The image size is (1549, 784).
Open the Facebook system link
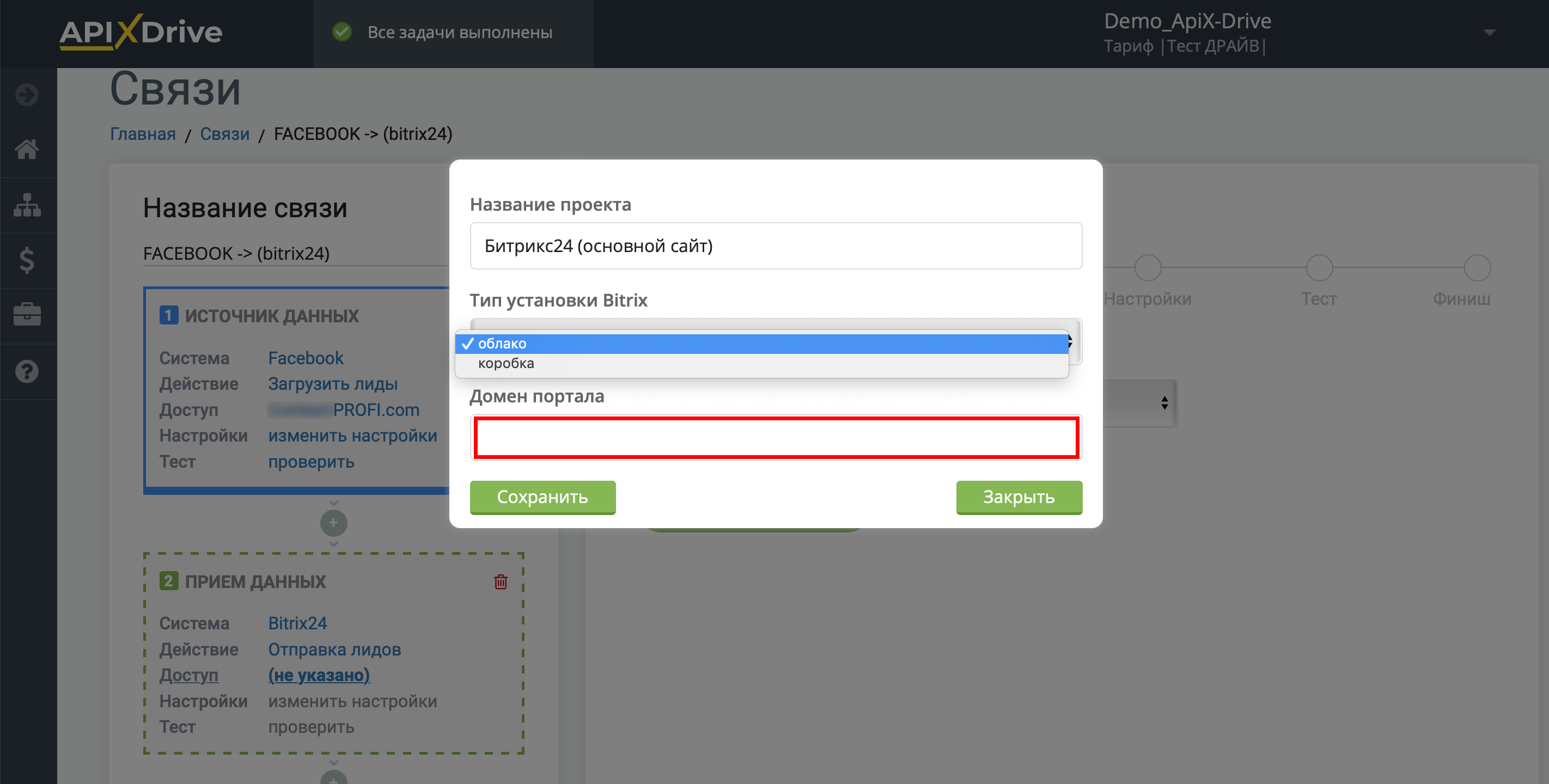coord(306,358)
